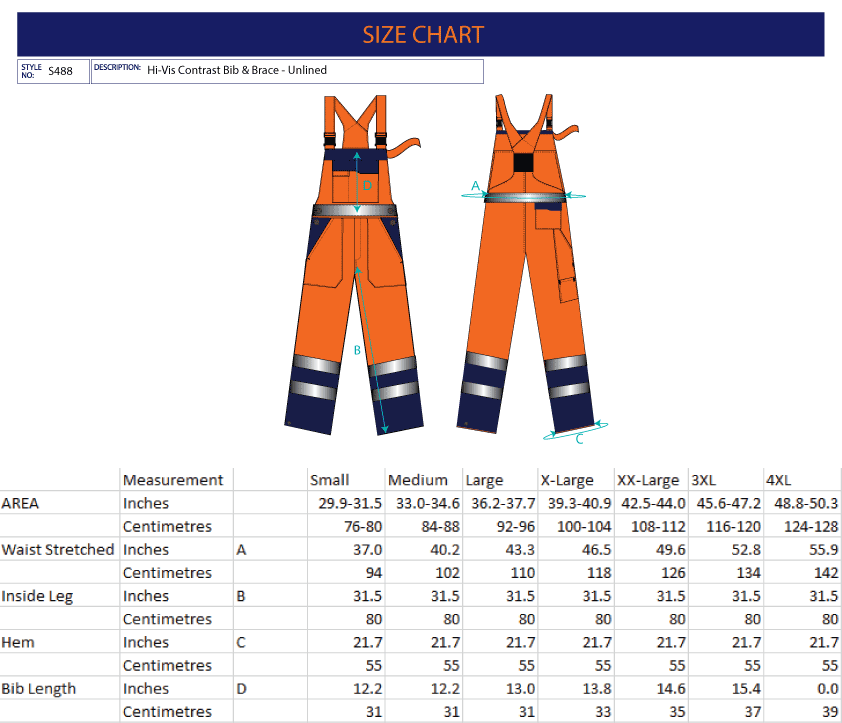Click the Waist Stretched row label
This screenshot has height=723, width=842.
(x=58, y=550)
